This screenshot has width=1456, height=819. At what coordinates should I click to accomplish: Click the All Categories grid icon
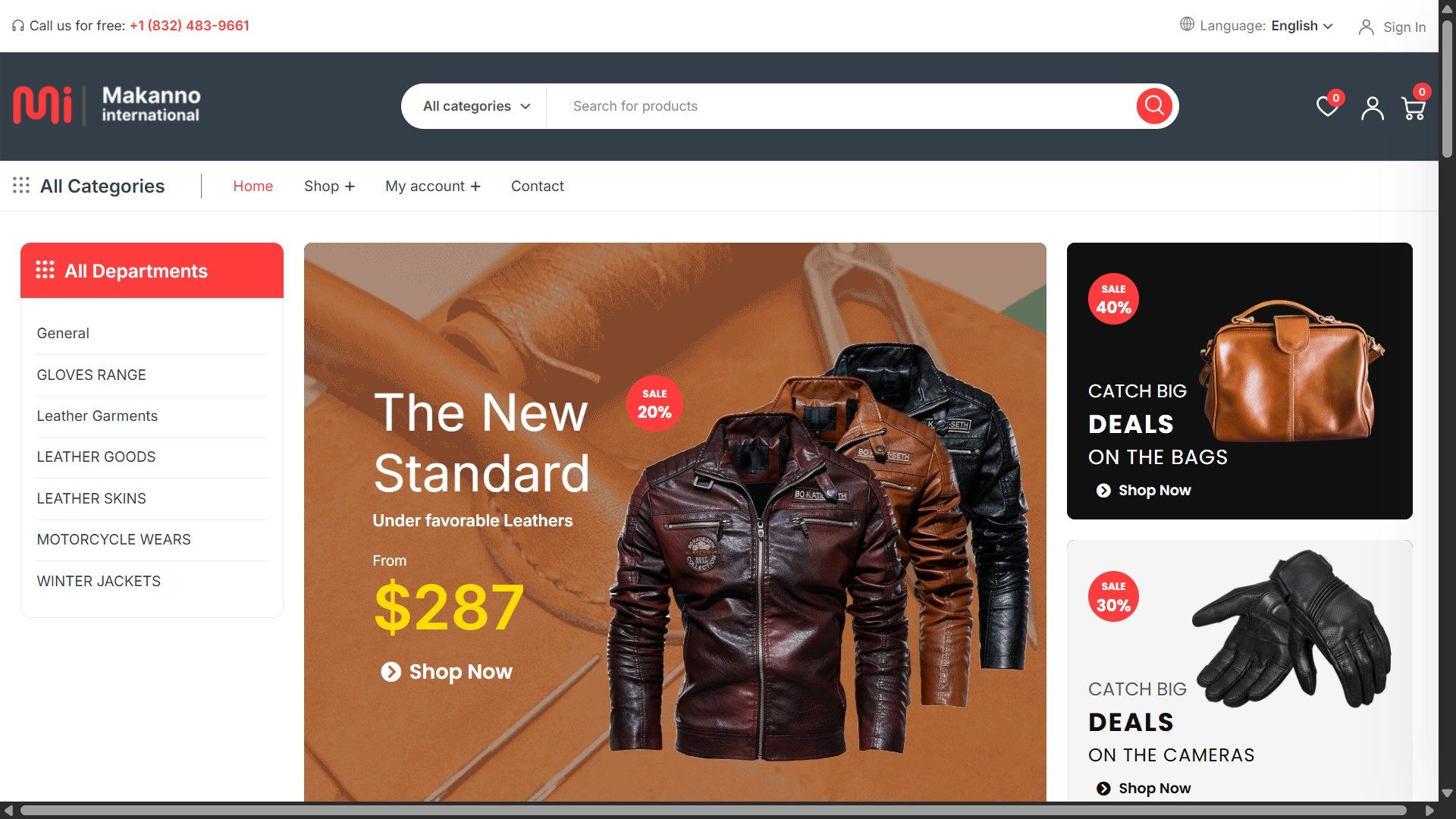[21, 186]
